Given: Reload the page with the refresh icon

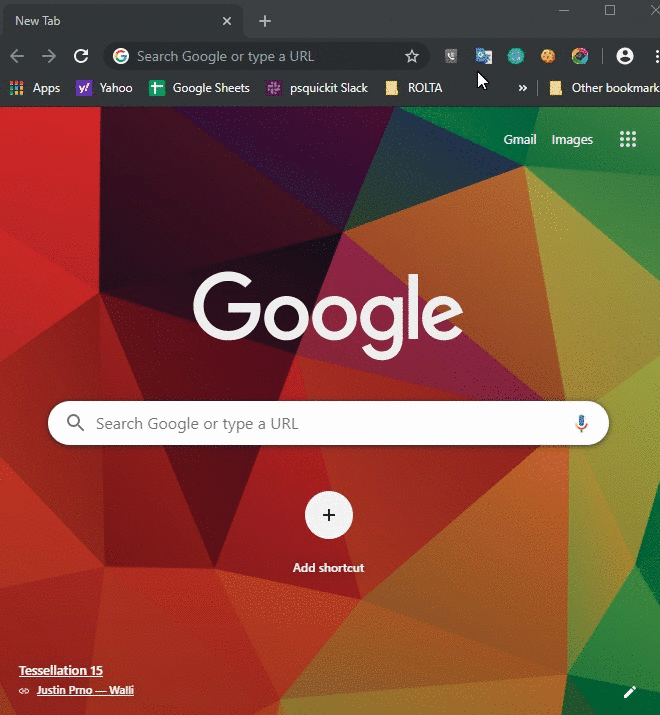Looking at the screenshot, I should (81, 56).
